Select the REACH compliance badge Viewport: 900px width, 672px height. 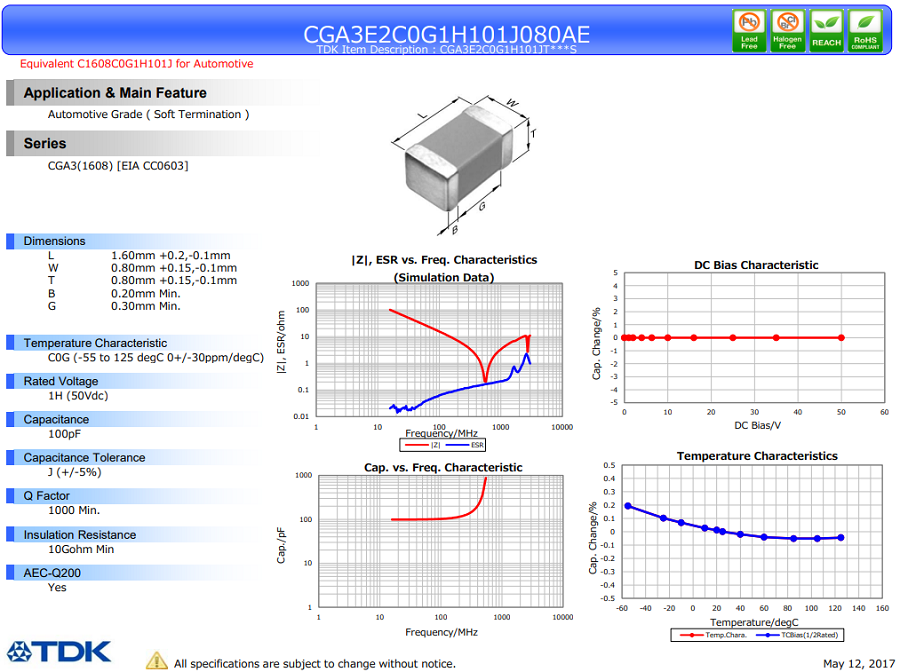point(827,31)
